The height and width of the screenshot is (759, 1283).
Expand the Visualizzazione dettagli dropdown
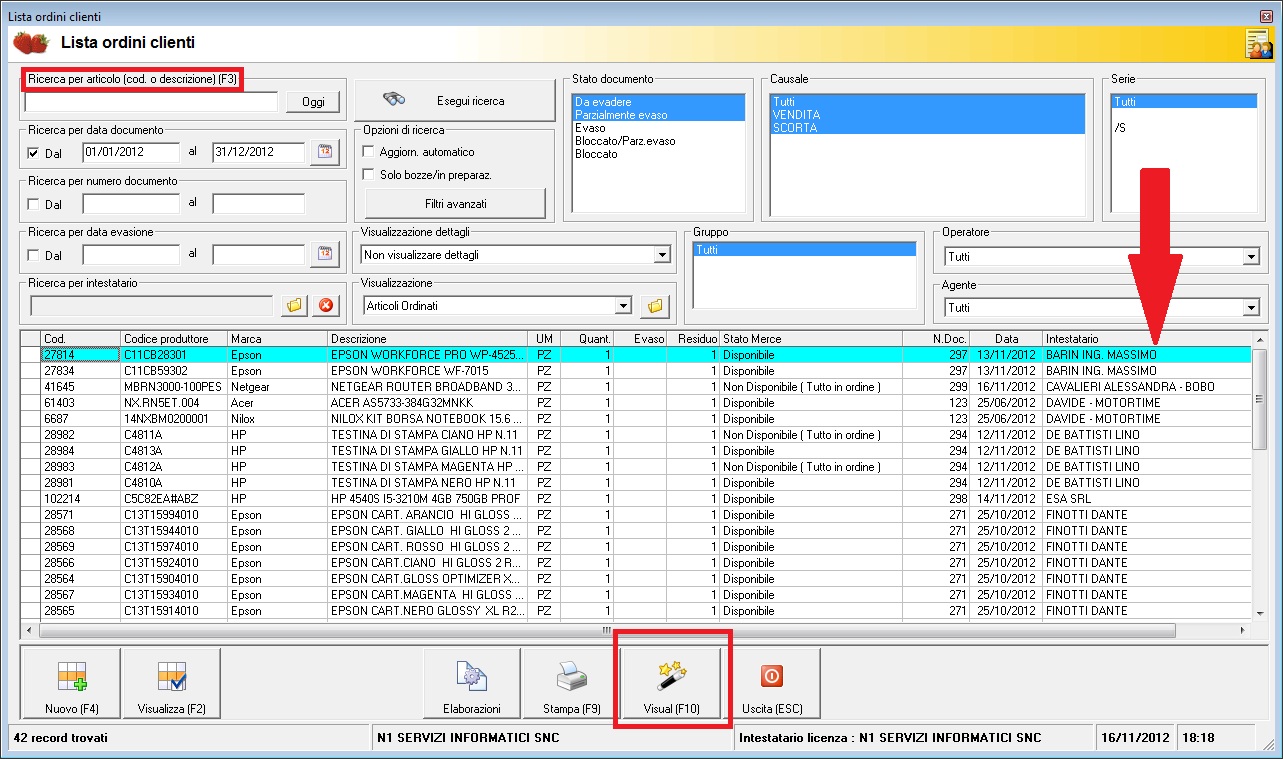[660, 255]
